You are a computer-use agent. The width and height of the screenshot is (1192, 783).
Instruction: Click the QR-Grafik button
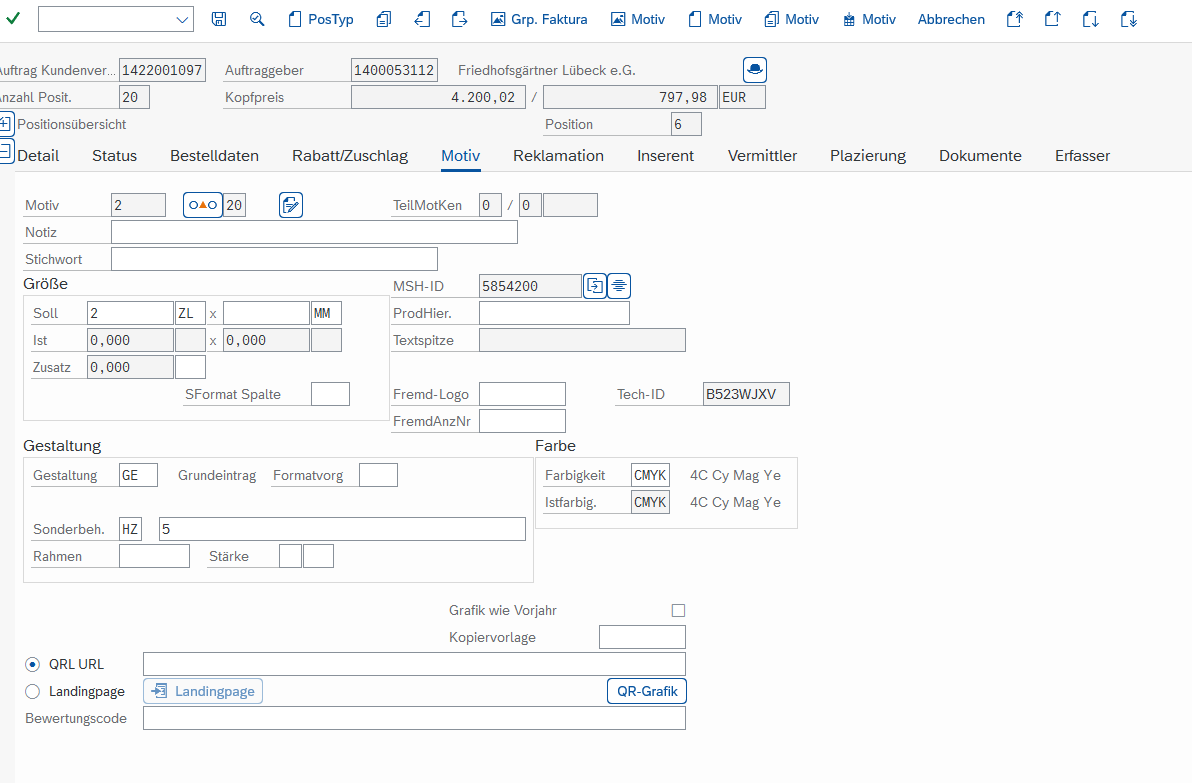pyautogui.click(x=647, y=691)
